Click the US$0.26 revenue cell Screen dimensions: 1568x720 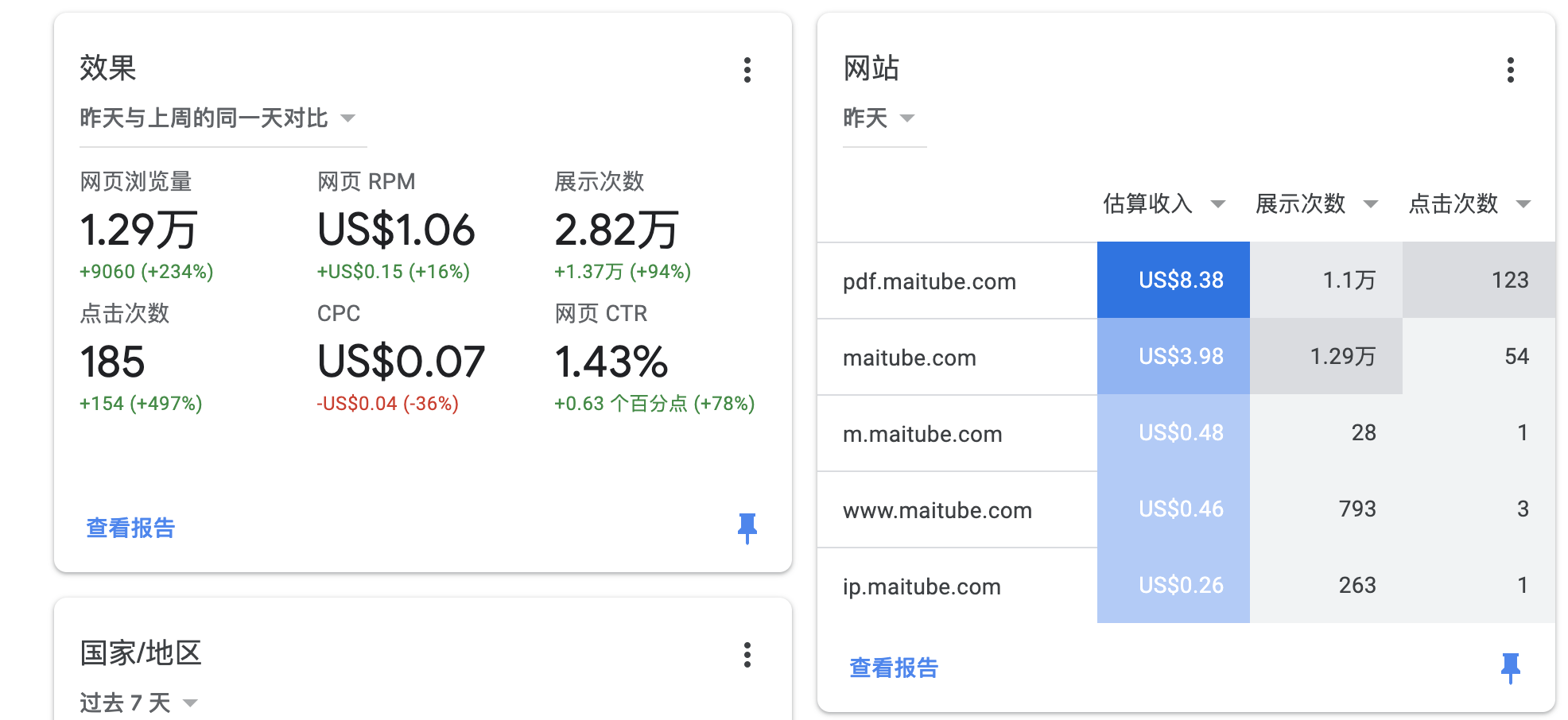click(x=1174, y=585)
